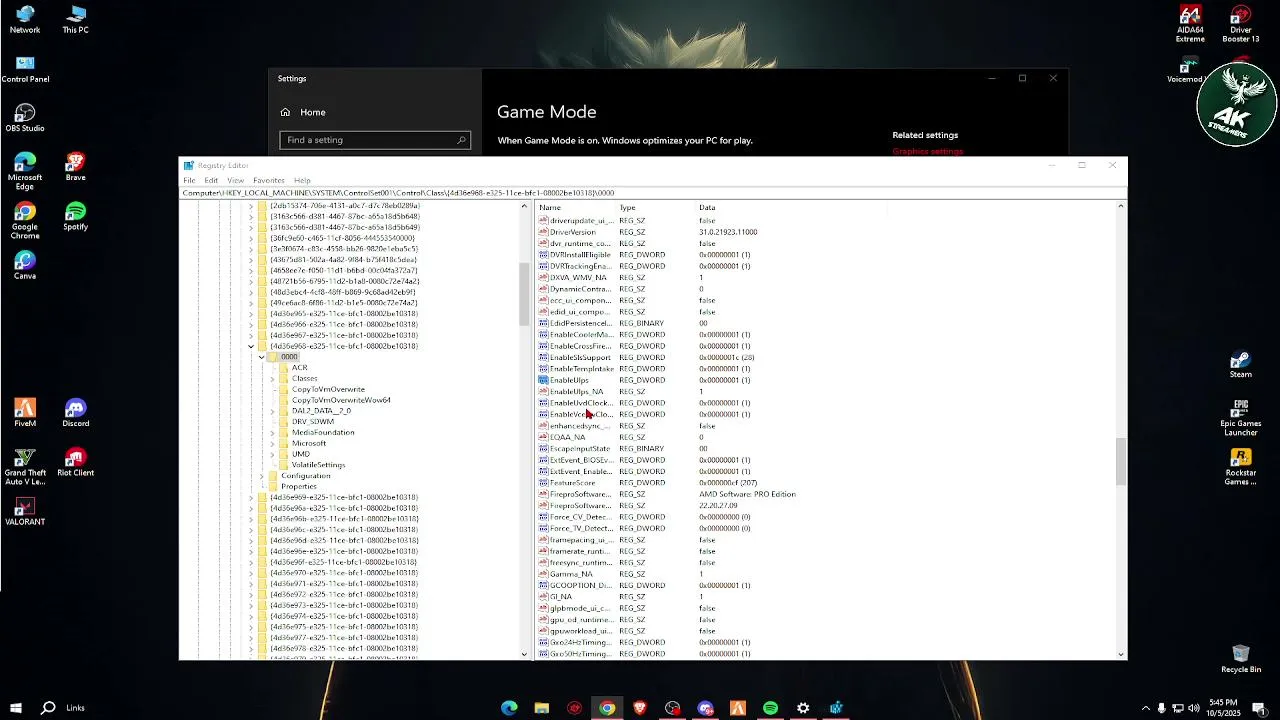Click the DriverVersion value icon
Viewport: 1280px width, 720px height.
click(x=543, y=232)
